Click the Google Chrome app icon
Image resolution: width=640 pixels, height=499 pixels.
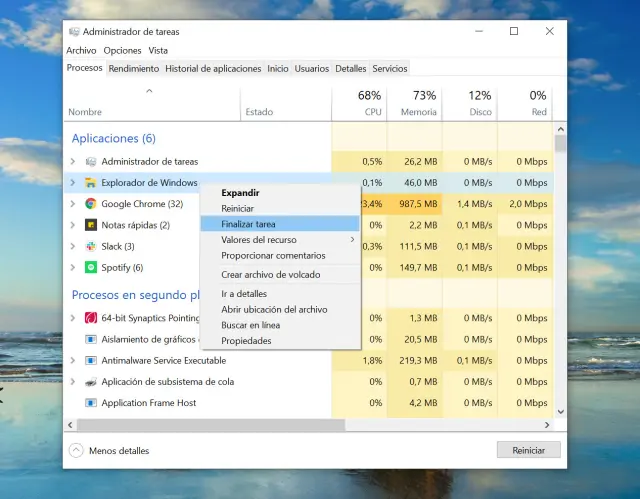(x=90, y=204)
